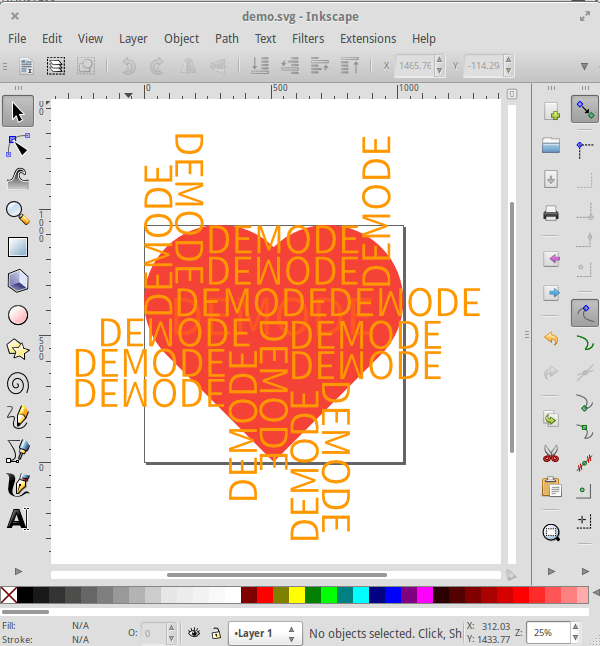Click the Undo yellow arrow icon
Screen dimensions: 600x646
coord(551,339)
